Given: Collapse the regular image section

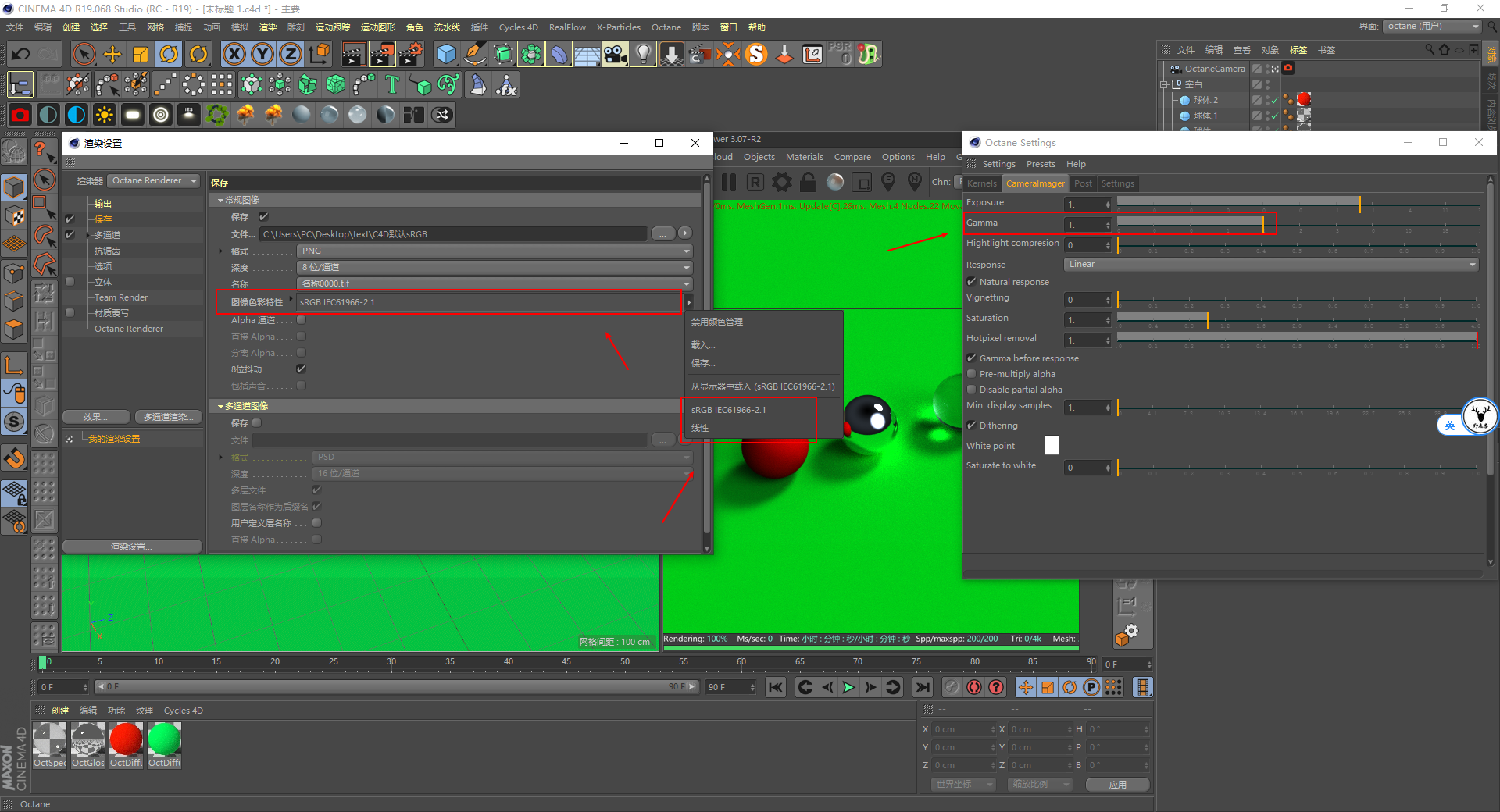Looking at the screenshot, I should click(221, 201).
